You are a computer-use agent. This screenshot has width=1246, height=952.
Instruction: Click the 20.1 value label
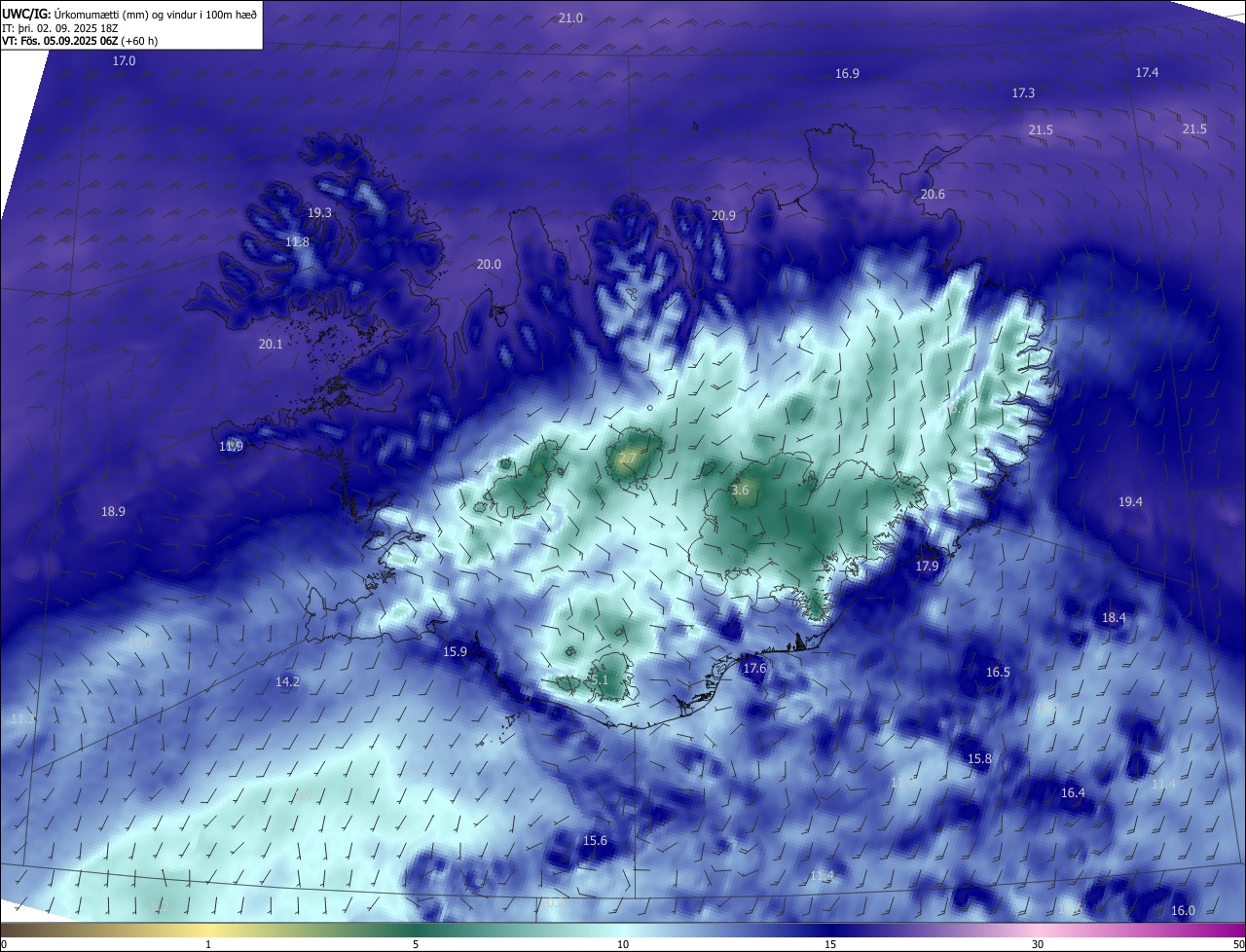271,345
